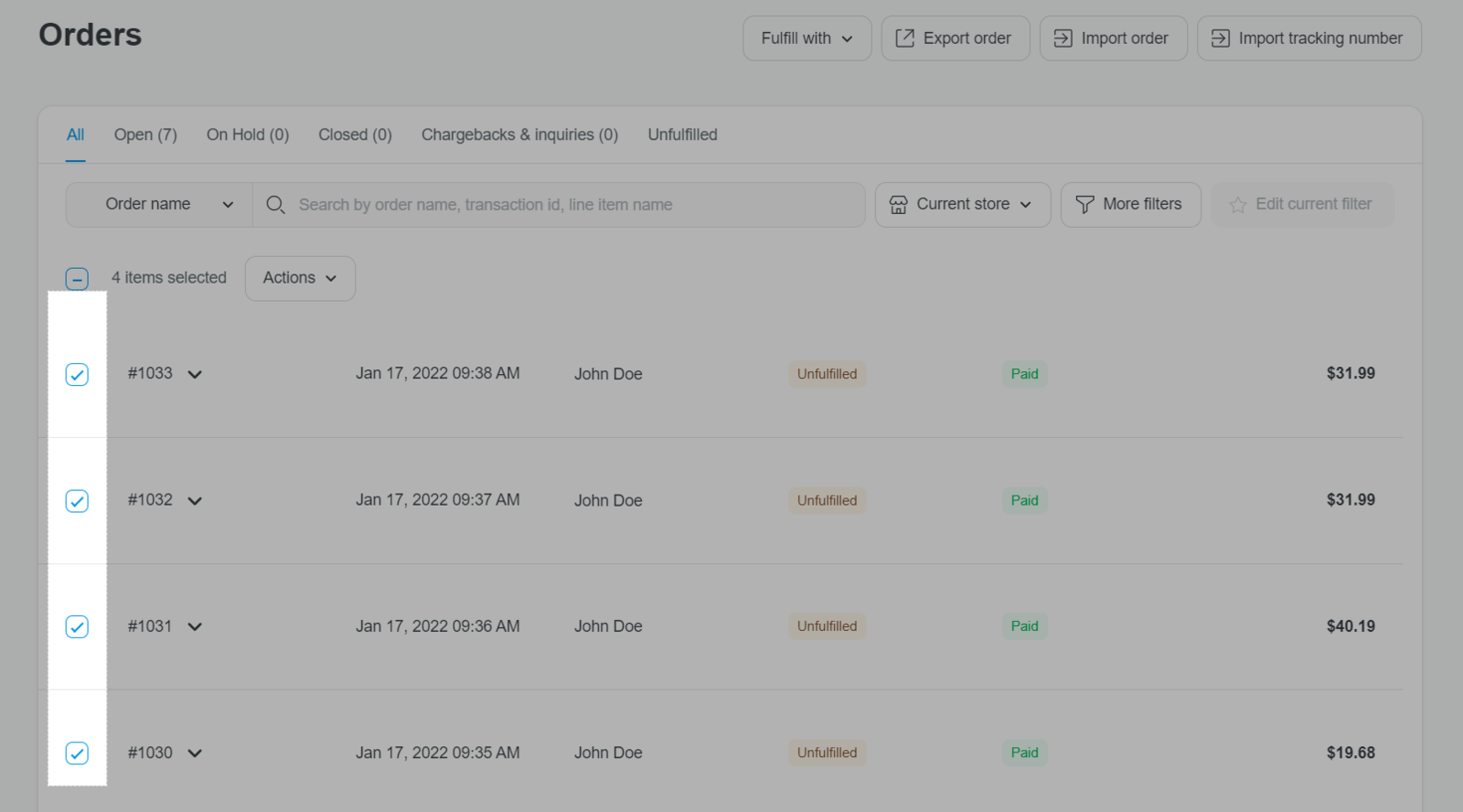Switch to the Open (7) tab
The image size is (1463, 812).
pos(145,134)
